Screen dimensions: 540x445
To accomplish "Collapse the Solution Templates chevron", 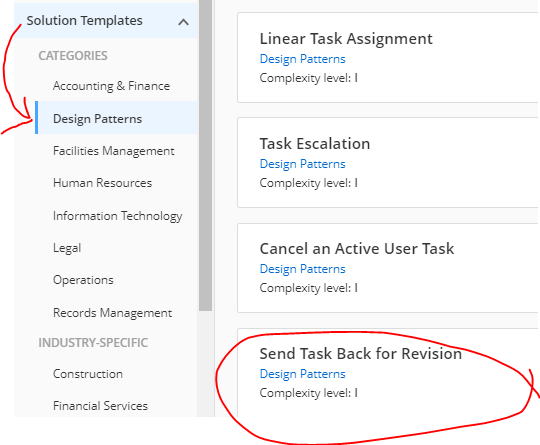I will [x=183, y=22].
